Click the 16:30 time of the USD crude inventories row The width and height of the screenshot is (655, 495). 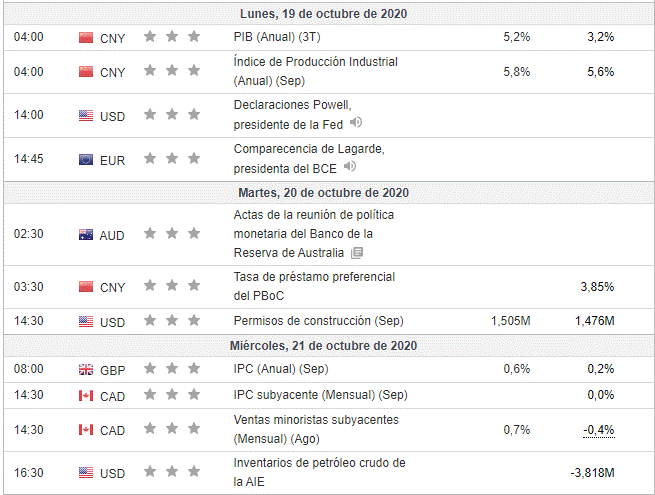click(x=28, y=472)
